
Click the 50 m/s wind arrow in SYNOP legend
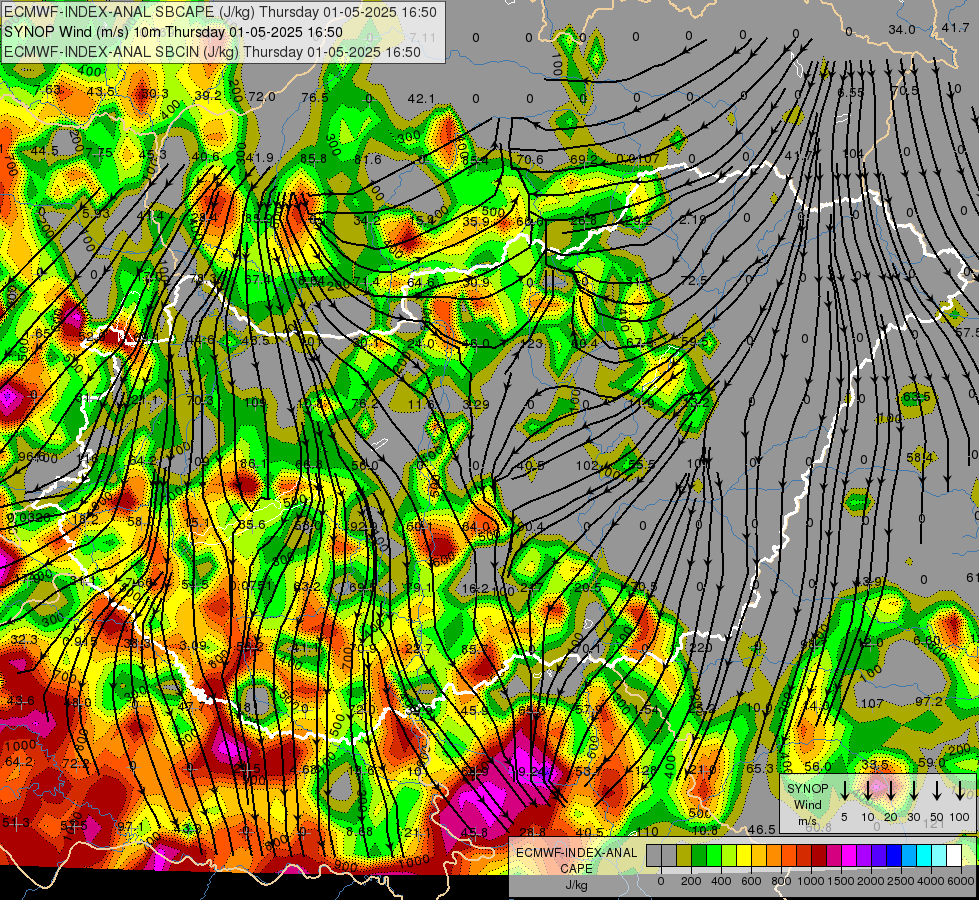tap(937, 791)
